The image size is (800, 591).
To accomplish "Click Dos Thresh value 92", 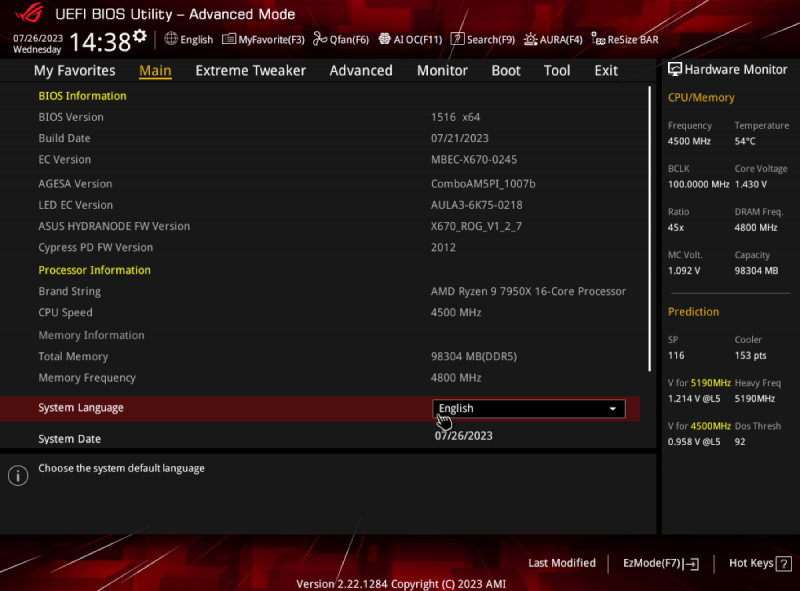I will (x=740, y=441).
